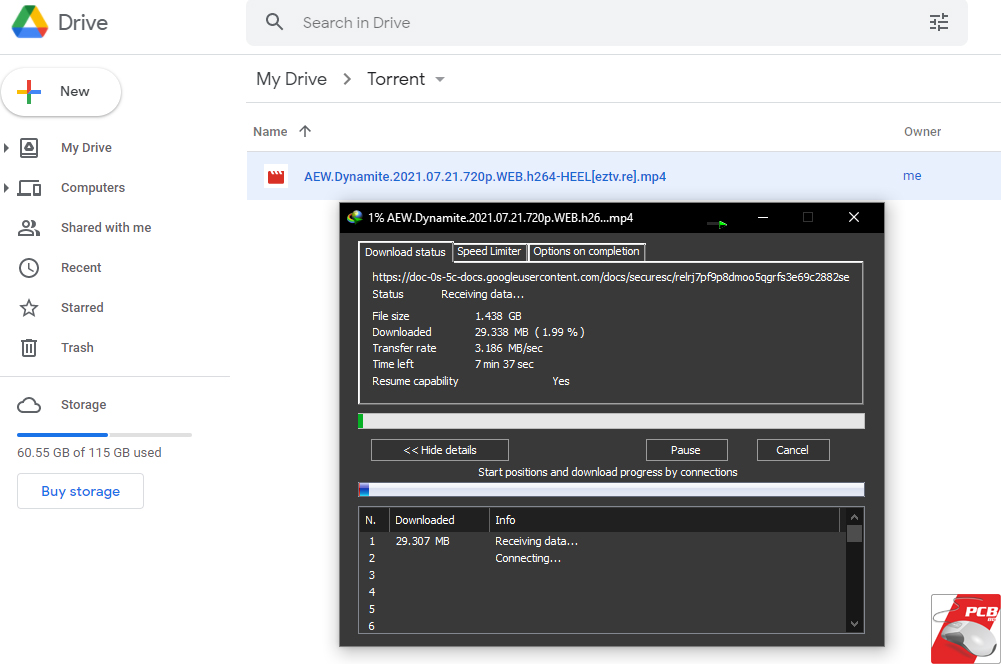
Task: Click the storage usage bar
Action: tap(104, 435)
